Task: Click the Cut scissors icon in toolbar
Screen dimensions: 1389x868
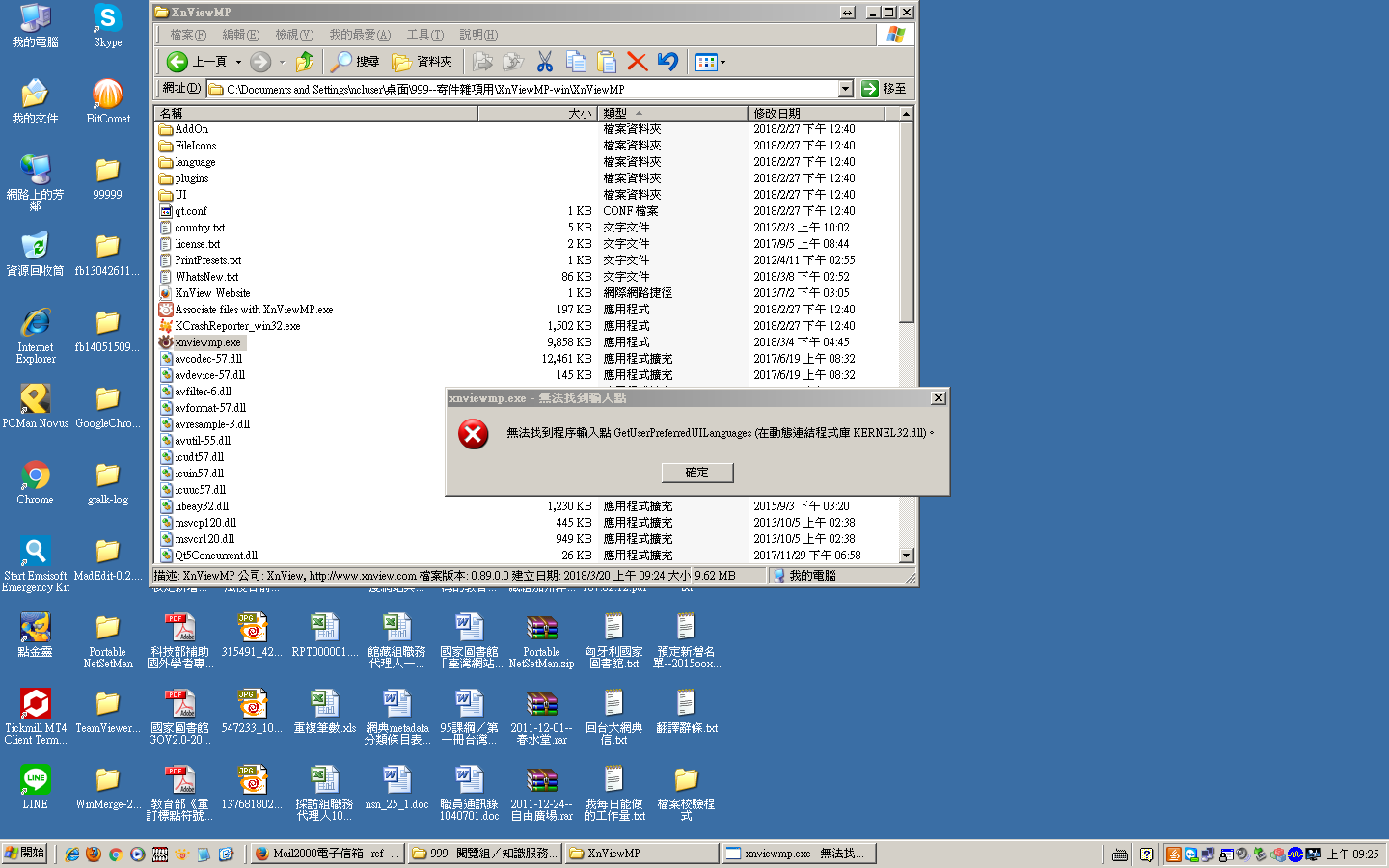Action: pos(545,62)
